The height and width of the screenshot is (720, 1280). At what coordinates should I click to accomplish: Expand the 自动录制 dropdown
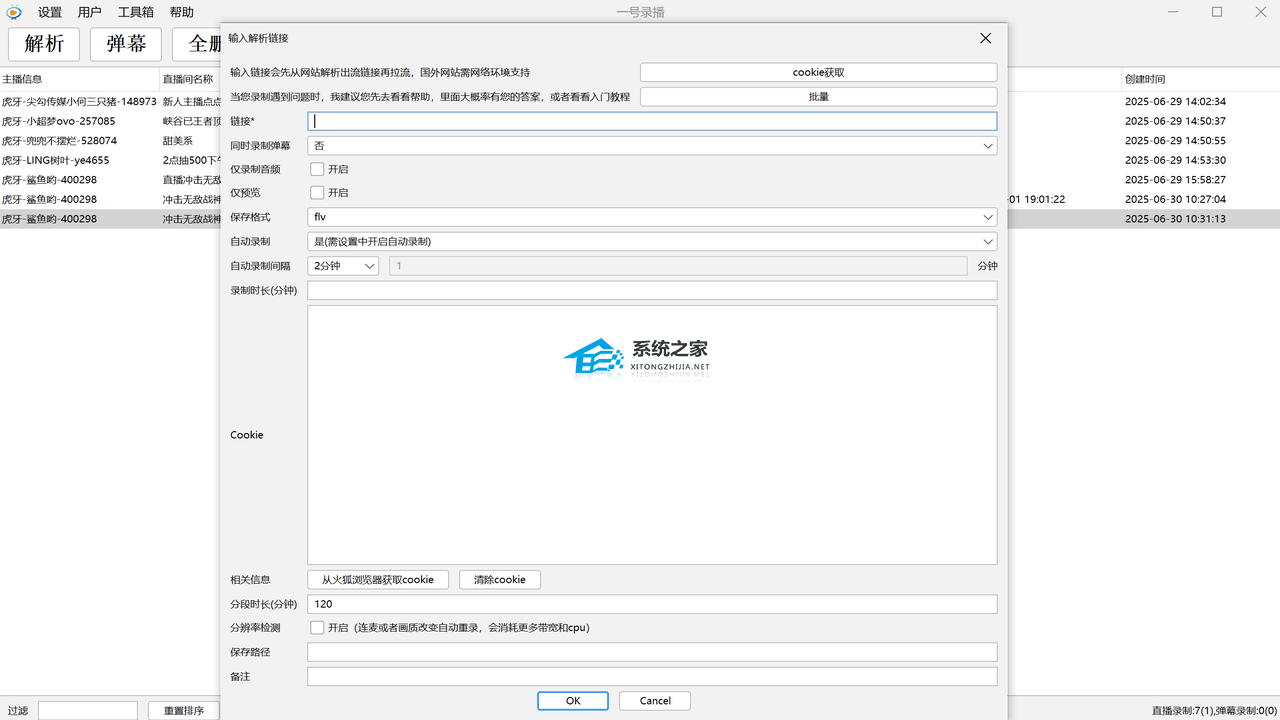(x=651, y=241)
